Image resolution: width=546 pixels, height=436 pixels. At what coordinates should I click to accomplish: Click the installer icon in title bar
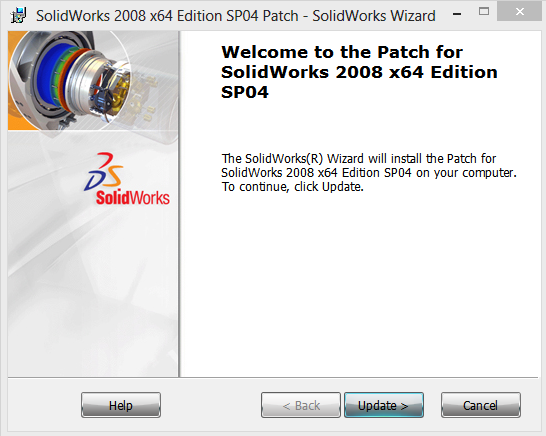[18, 16]
